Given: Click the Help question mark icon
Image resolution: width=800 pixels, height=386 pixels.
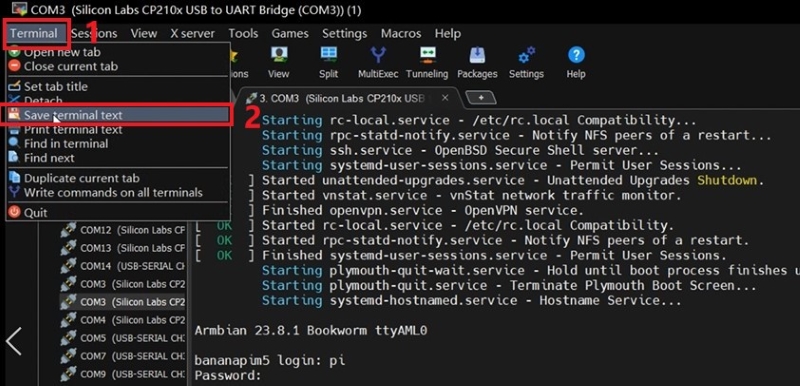Looking at the screenshot, I should pos(576,56).
